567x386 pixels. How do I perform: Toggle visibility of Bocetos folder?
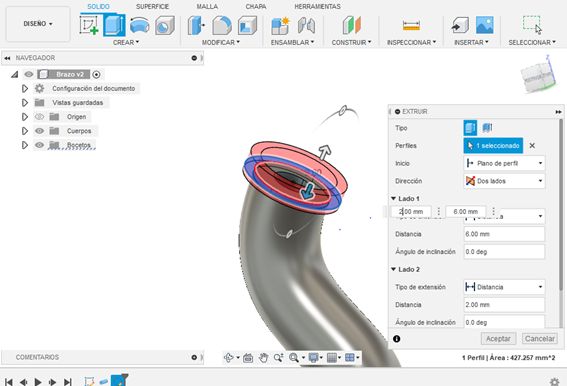(39, 145)
